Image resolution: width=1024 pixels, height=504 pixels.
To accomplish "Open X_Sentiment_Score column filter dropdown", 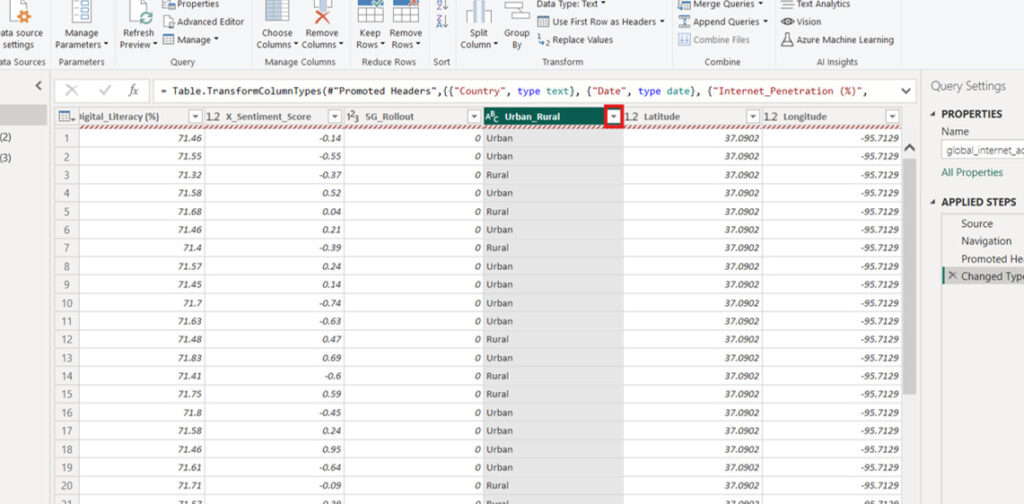I will pos(334,116).
